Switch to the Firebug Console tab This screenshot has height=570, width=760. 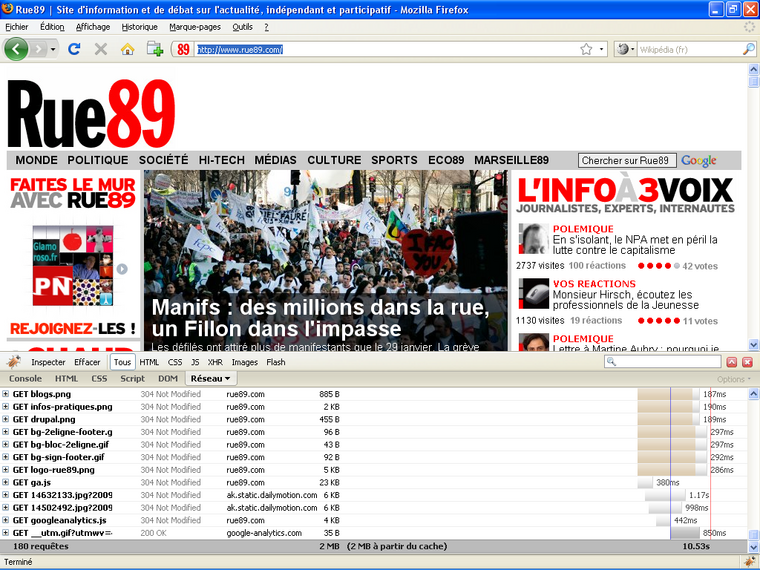coord(25,379)
